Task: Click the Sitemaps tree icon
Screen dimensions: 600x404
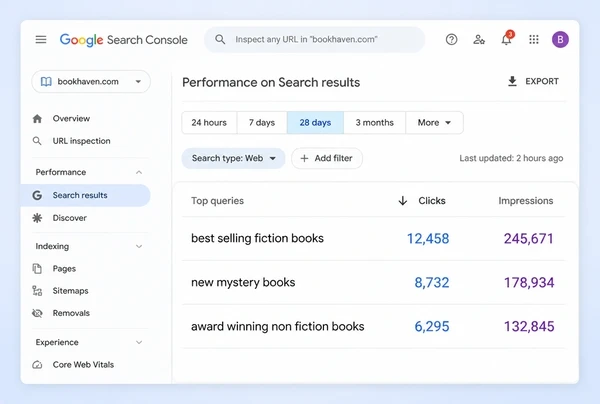Action: tap(37, 291)
